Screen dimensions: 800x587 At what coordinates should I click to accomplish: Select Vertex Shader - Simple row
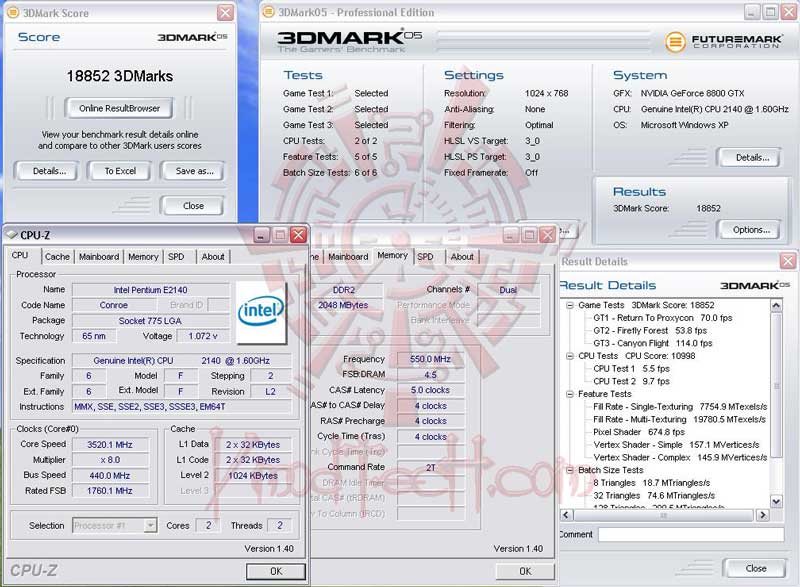click(x=676, y=445)
